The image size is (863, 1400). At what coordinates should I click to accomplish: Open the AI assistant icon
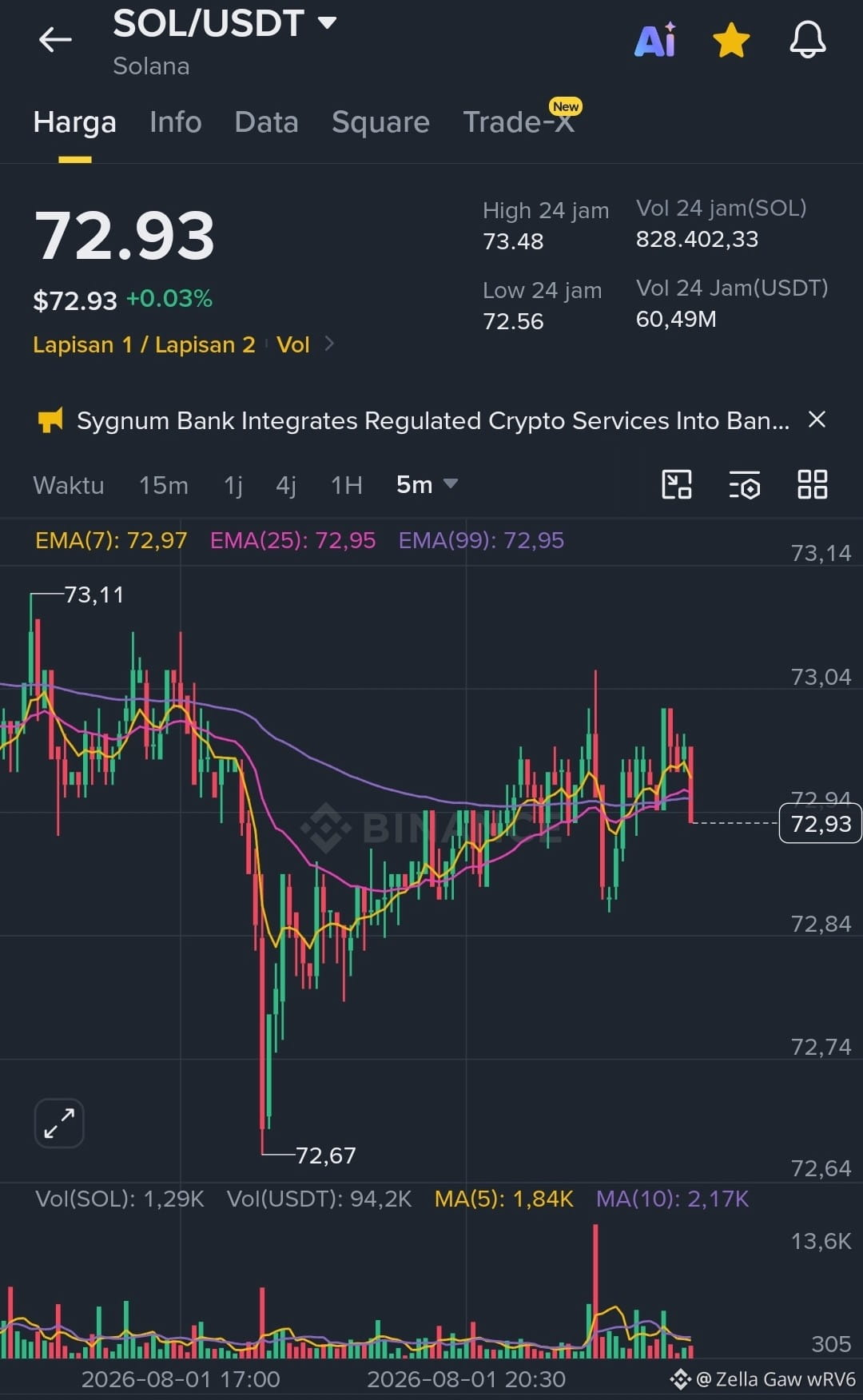click(655, 39)
